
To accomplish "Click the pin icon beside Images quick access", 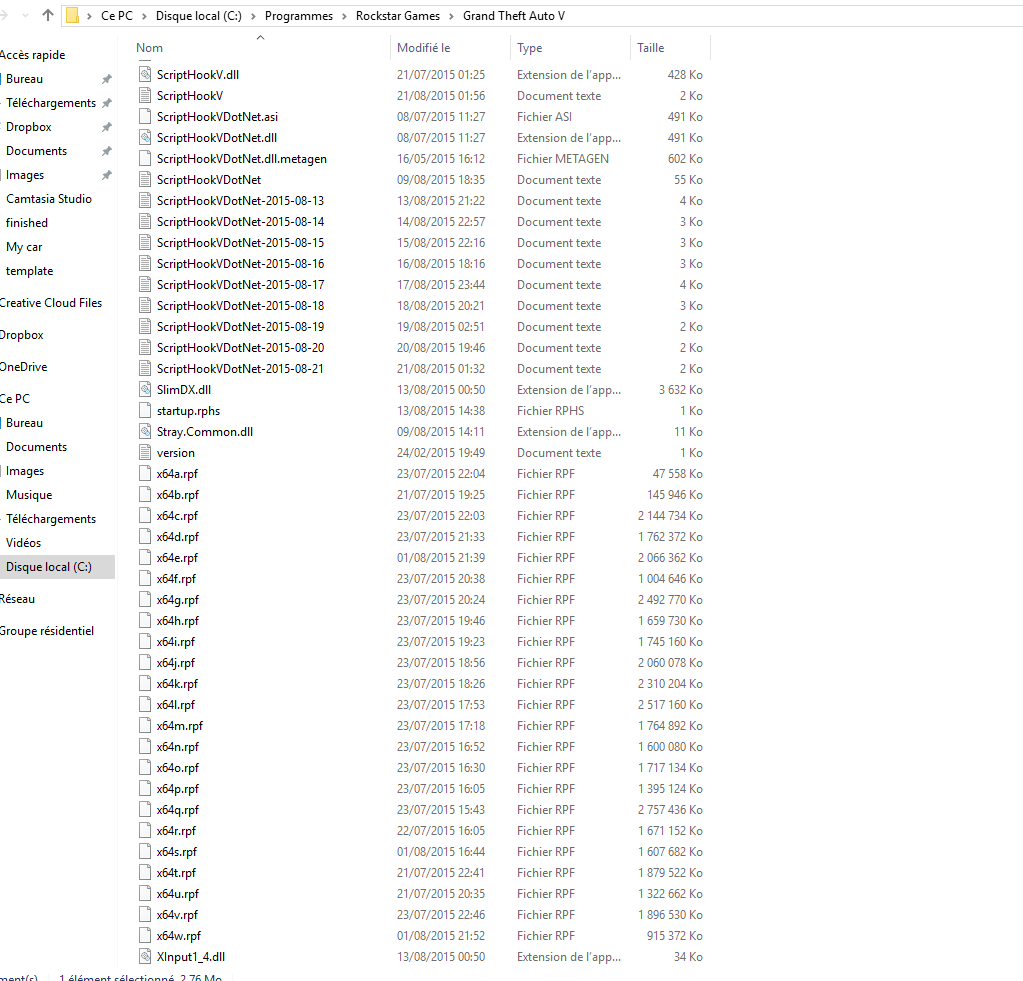I will click(107, 175).
